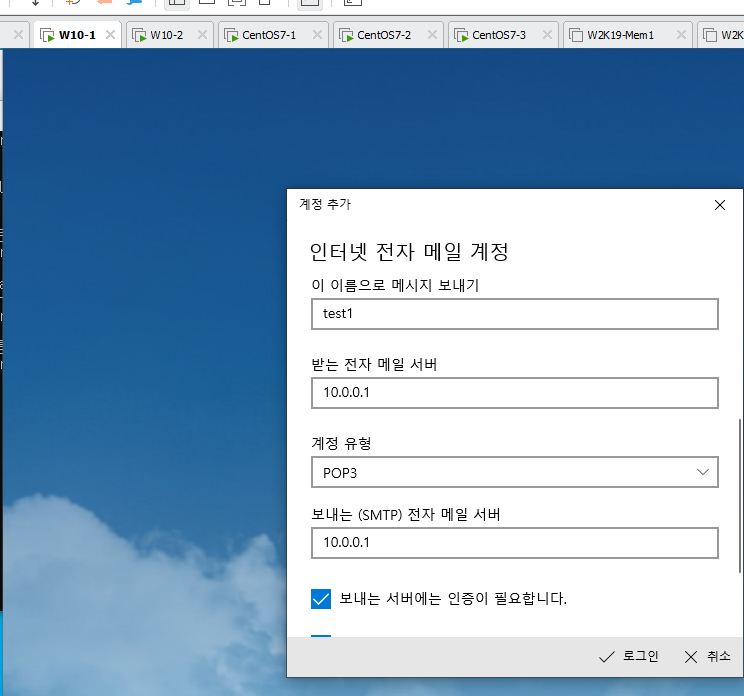Click the outgoing SMTP mail server field
744x696 pixels.
coord(514,543)
